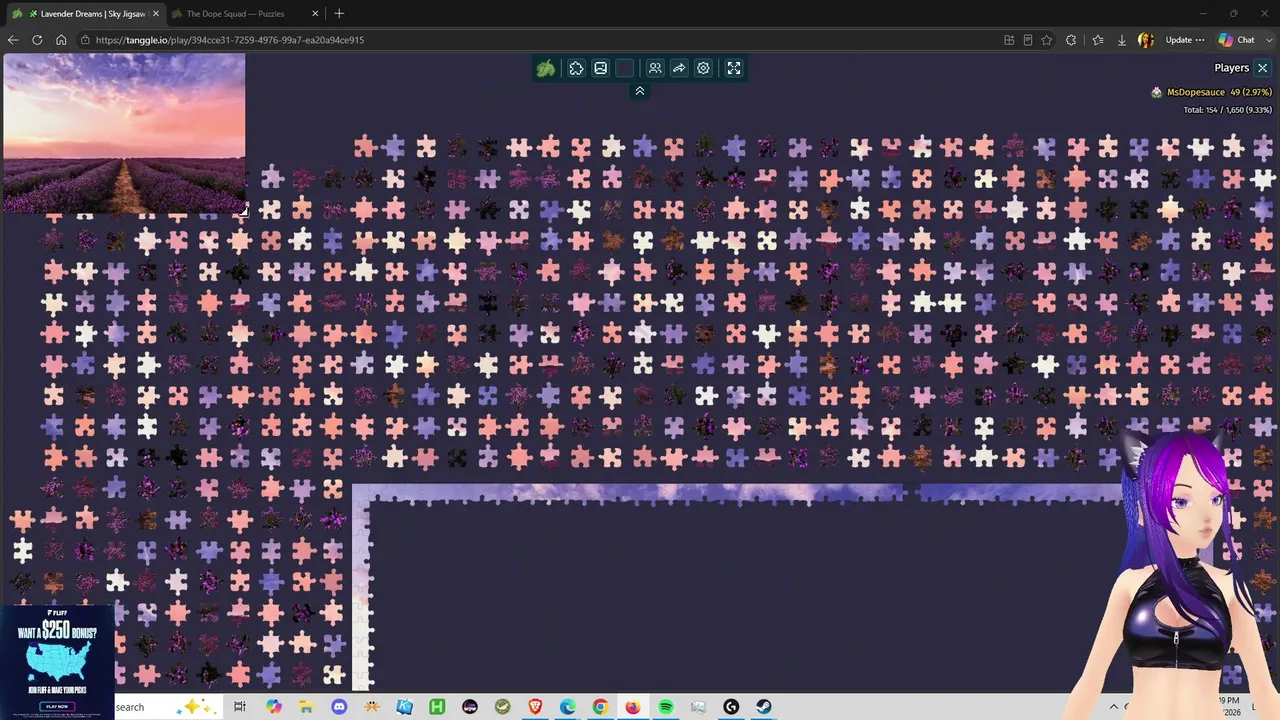Launch Copilot from the taskbar

pyautogui.click(x=274, y=707)
